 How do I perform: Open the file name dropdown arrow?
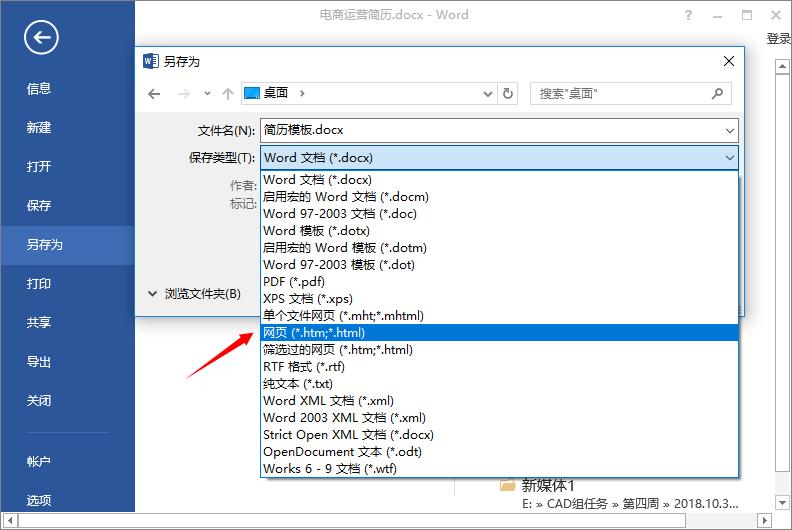[x=729, y=131]
